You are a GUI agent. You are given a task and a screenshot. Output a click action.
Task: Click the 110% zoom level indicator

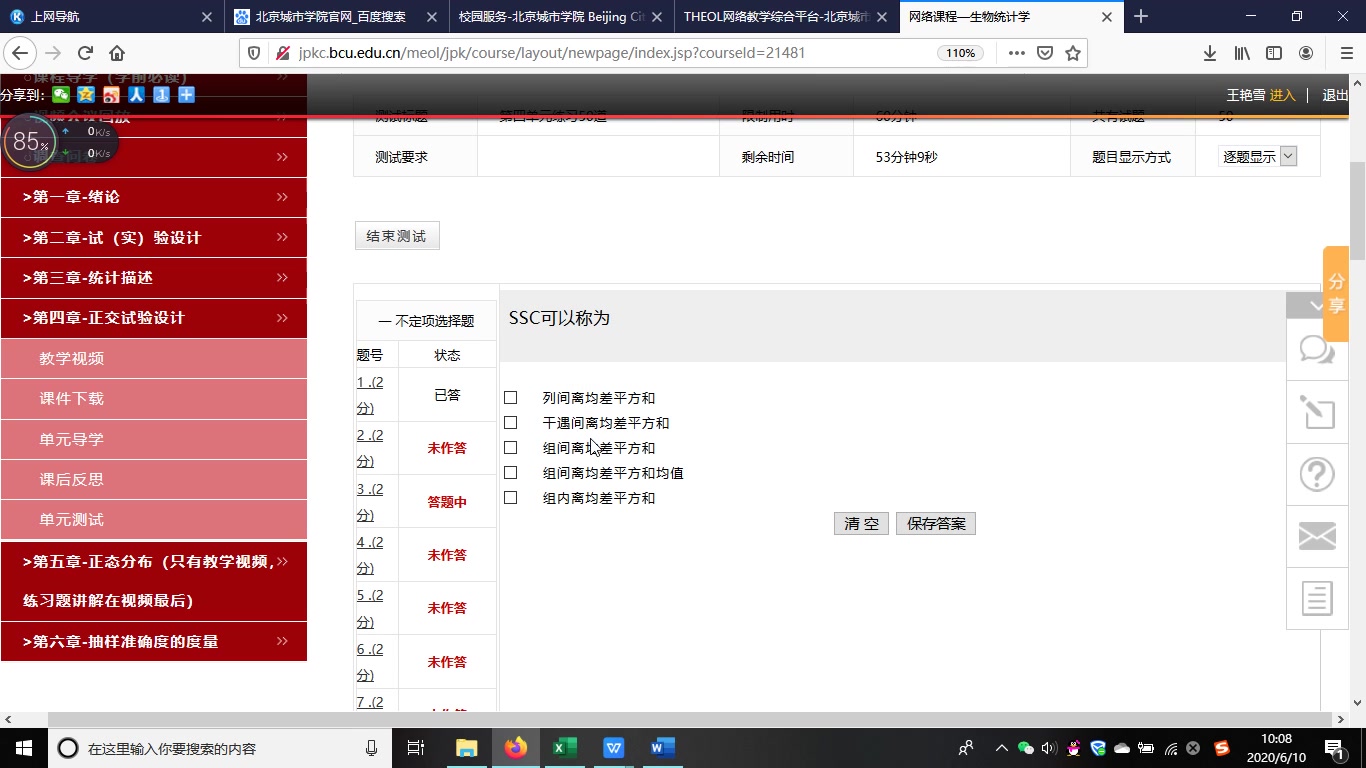click(x=960, y=53)
